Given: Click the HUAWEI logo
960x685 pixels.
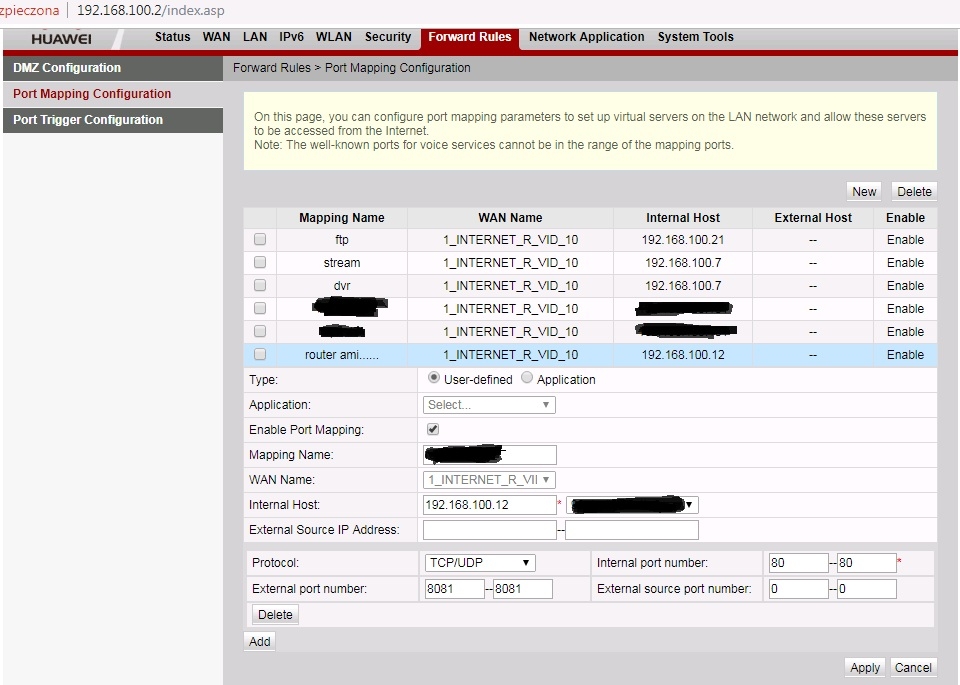Looking at the screenshot, I should click(x=61, y=38).
